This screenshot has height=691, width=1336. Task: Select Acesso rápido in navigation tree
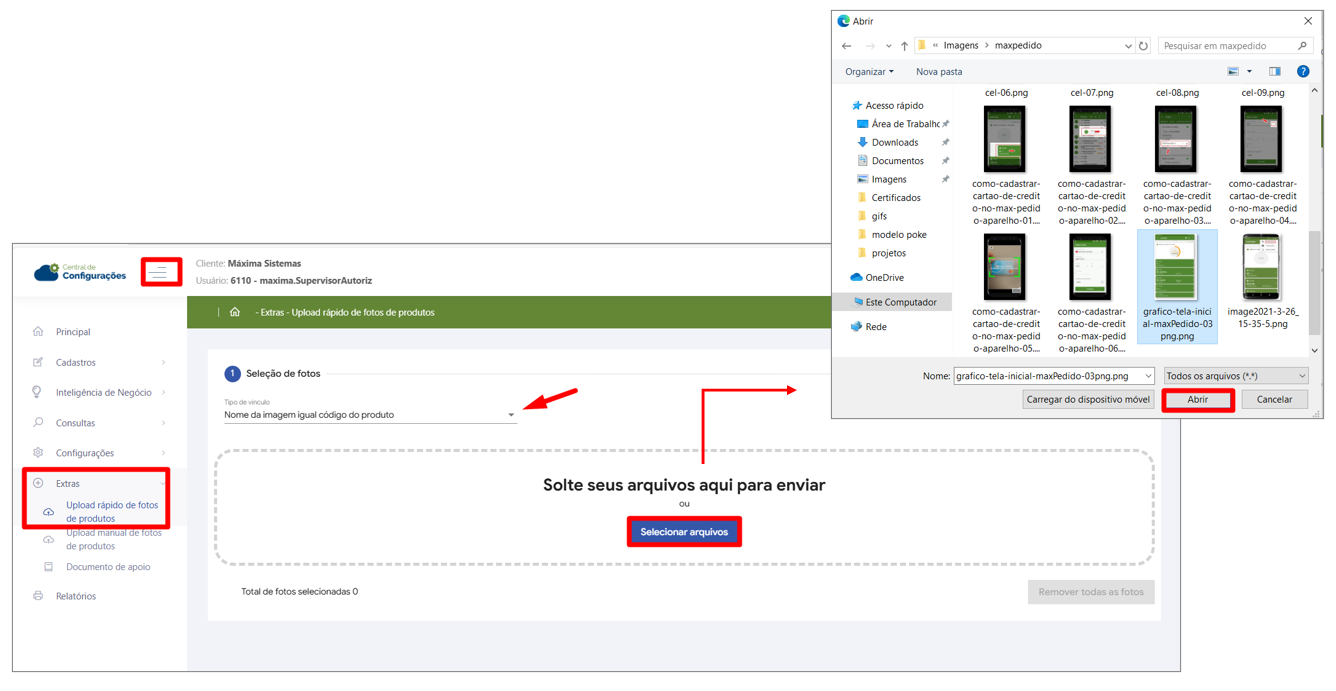(894, 105)
